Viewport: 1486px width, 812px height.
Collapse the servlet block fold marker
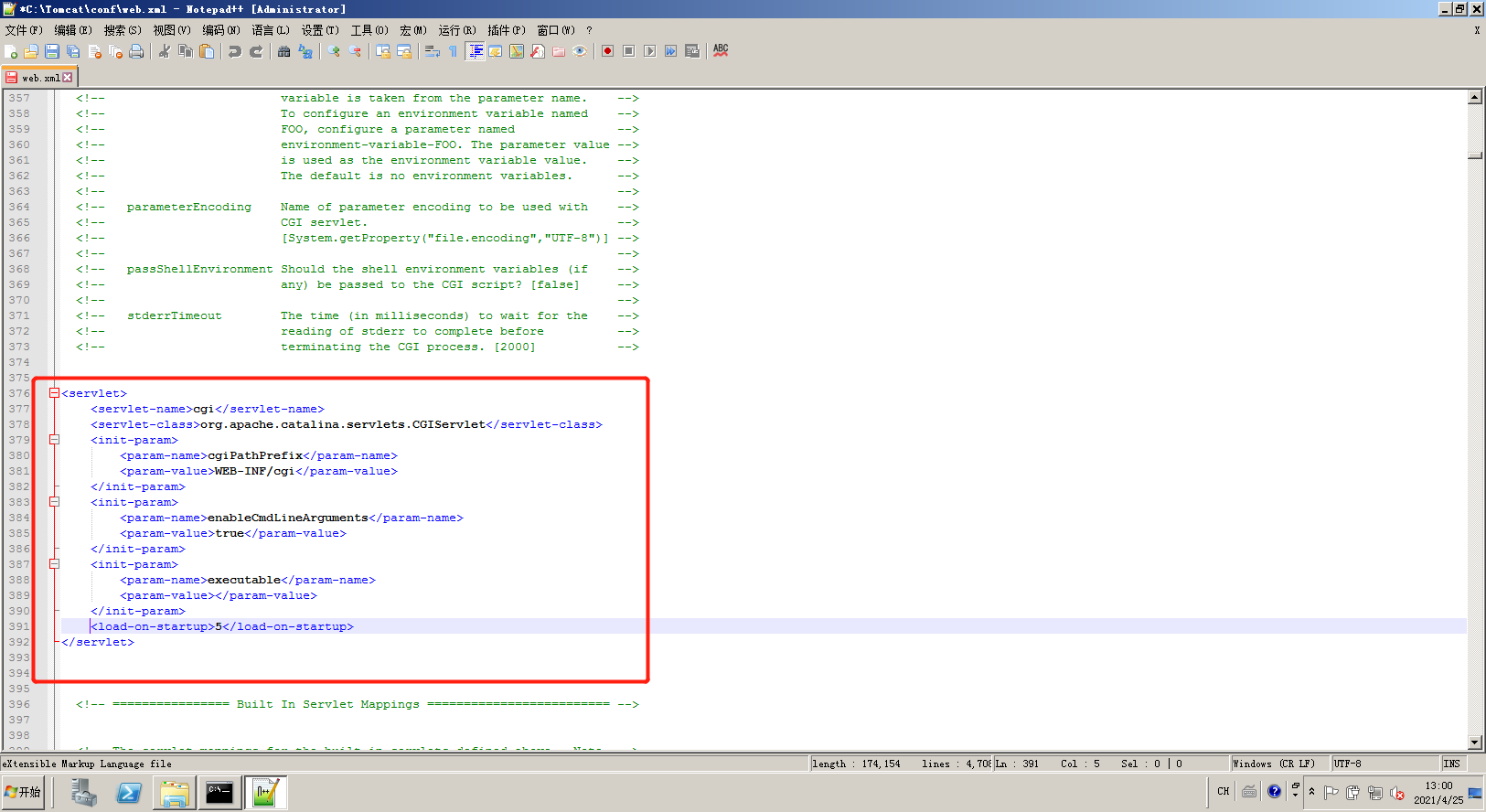(x=54, y=393)
